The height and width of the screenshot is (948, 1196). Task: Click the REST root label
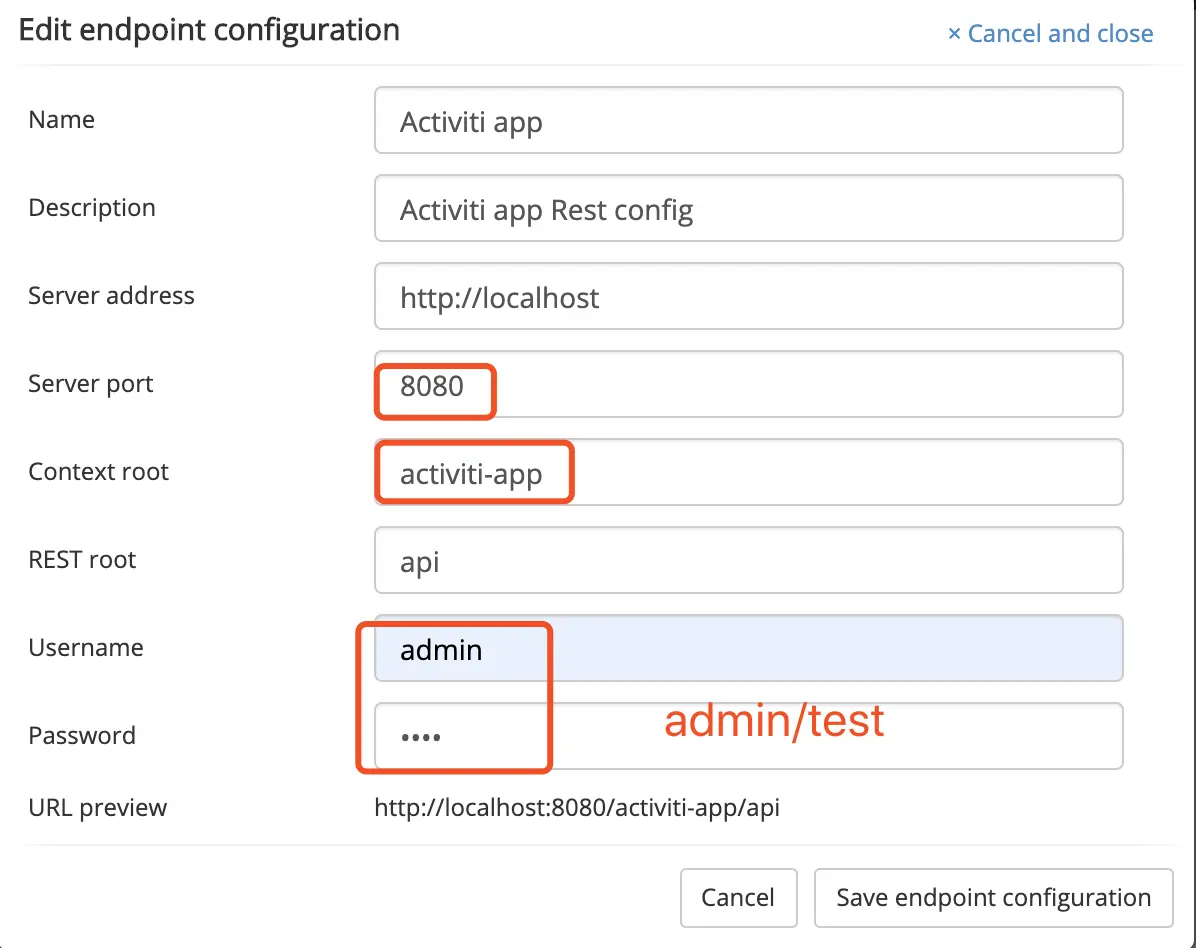click(82, 560)
